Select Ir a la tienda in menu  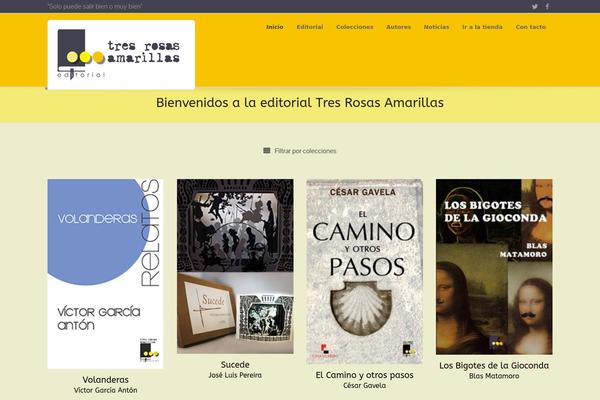click(x=482, y=27)
